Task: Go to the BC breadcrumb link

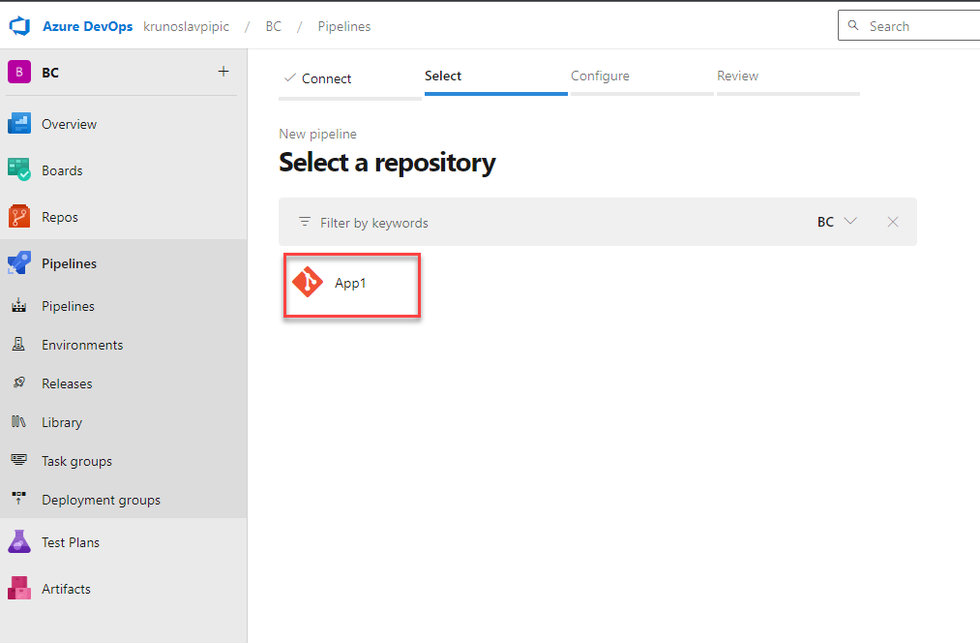Action: [273, 26]
